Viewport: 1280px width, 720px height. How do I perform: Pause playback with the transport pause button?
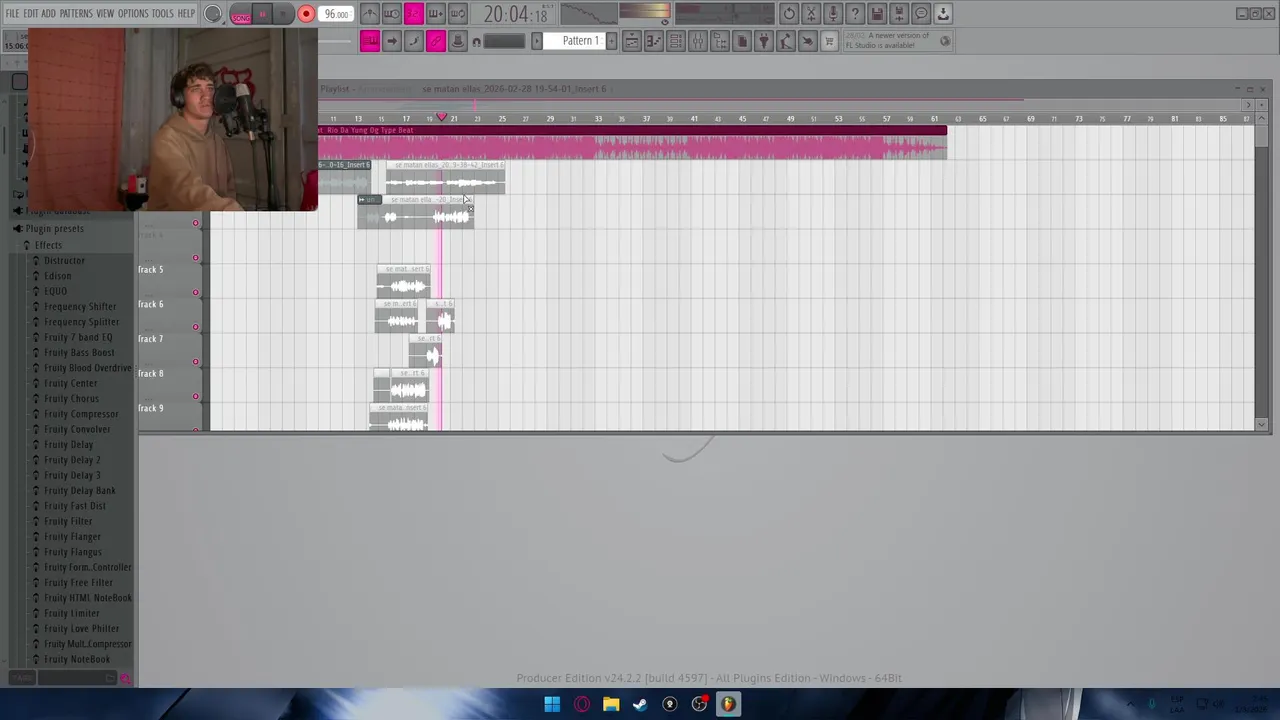point(262,14)
